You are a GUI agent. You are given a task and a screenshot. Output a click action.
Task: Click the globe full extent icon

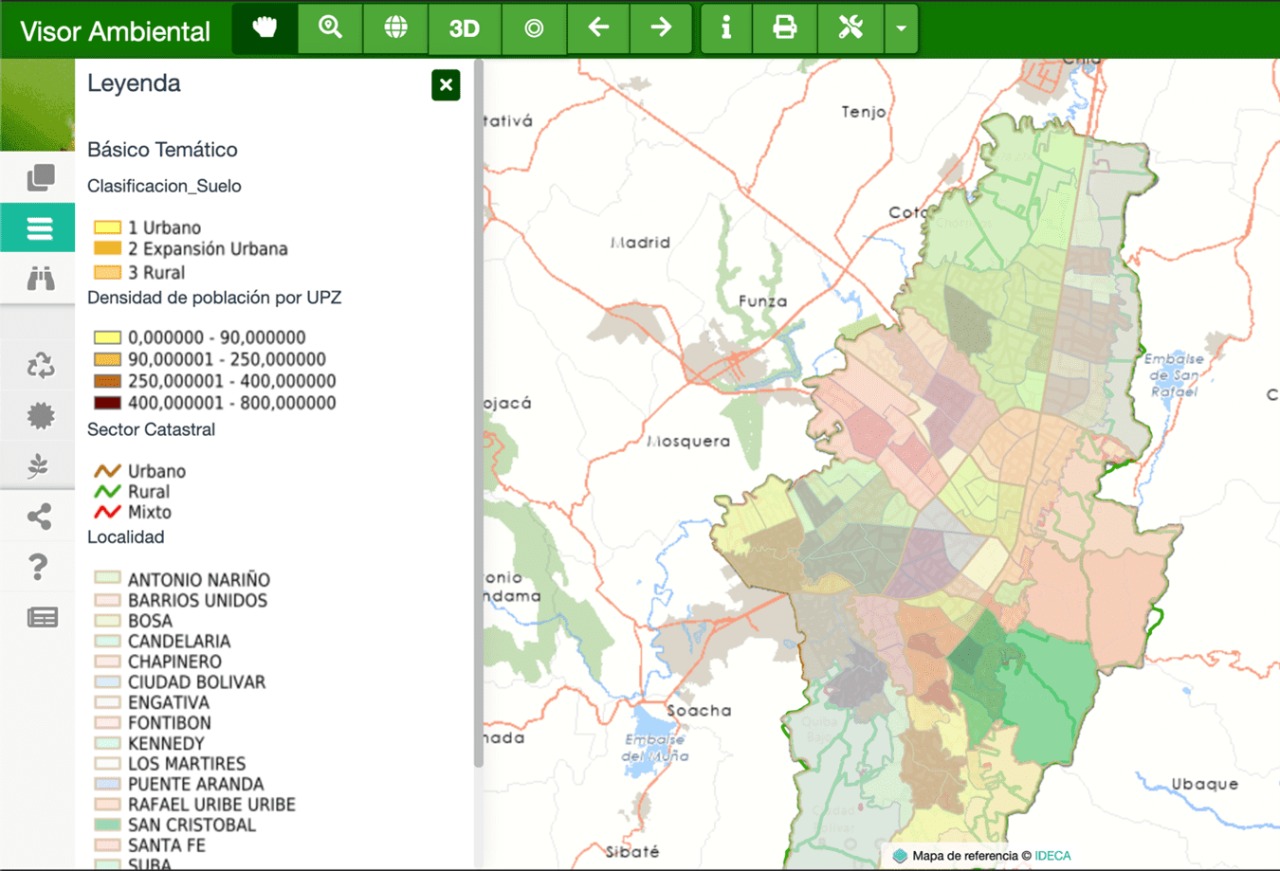pyautogui.click(x=396, y=28)
